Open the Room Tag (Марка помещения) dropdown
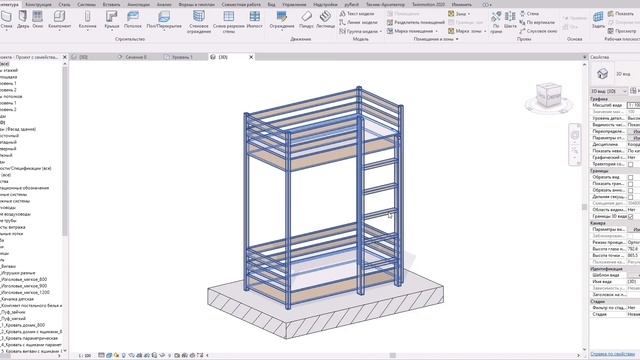 436,31
